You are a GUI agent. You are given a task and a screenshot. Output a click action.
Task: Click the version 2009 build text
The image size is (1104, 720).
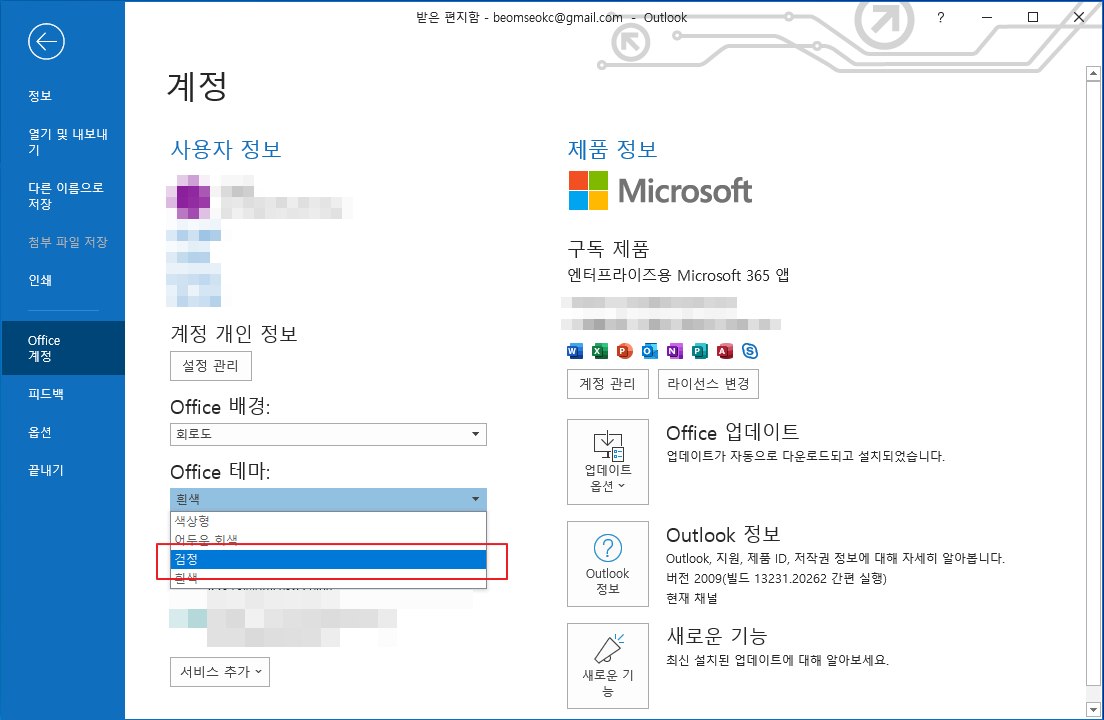click(777, 579)
